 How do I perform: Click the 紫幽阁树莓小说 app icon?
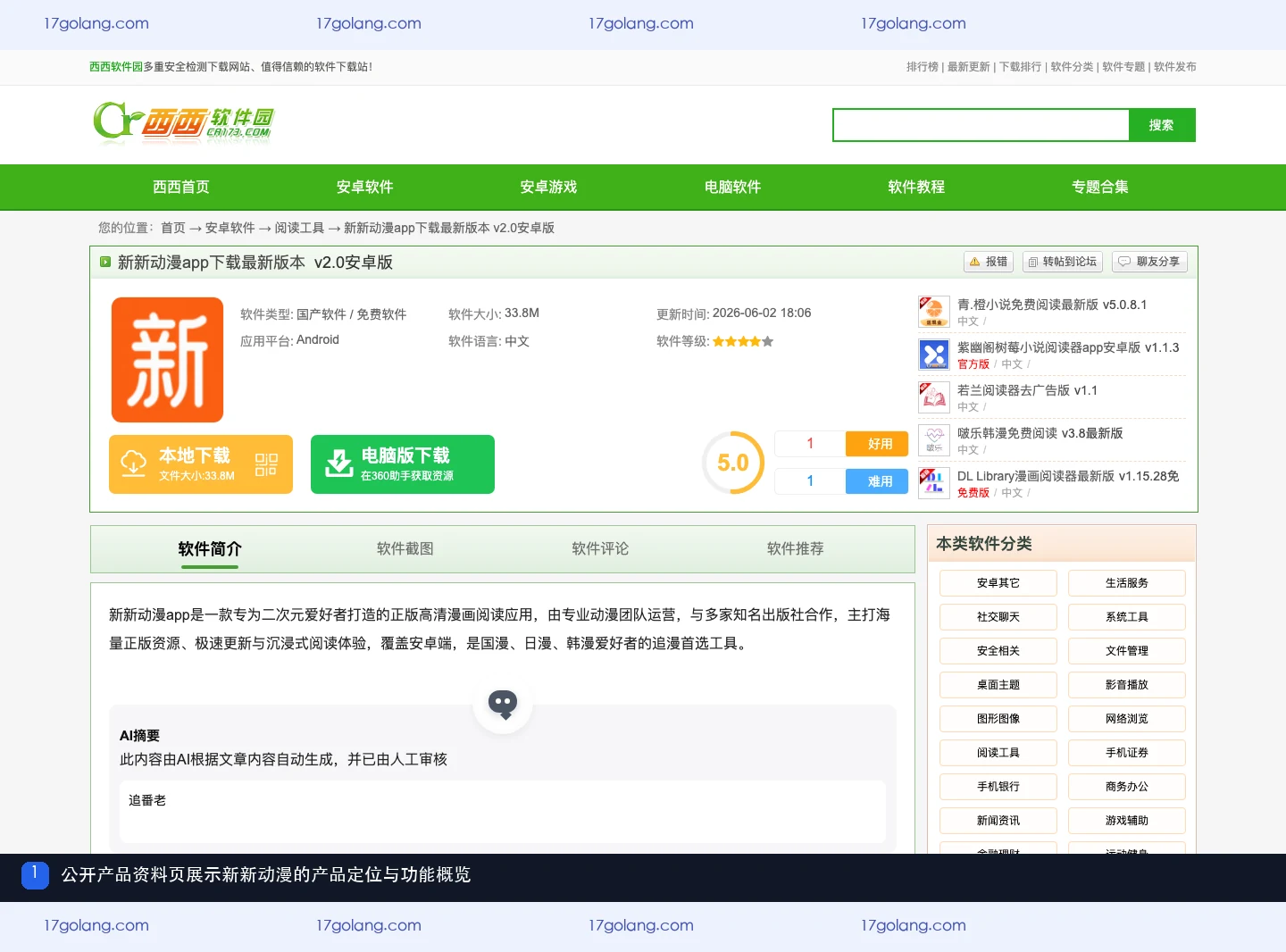pyautogui.click(x=934, y=355)
